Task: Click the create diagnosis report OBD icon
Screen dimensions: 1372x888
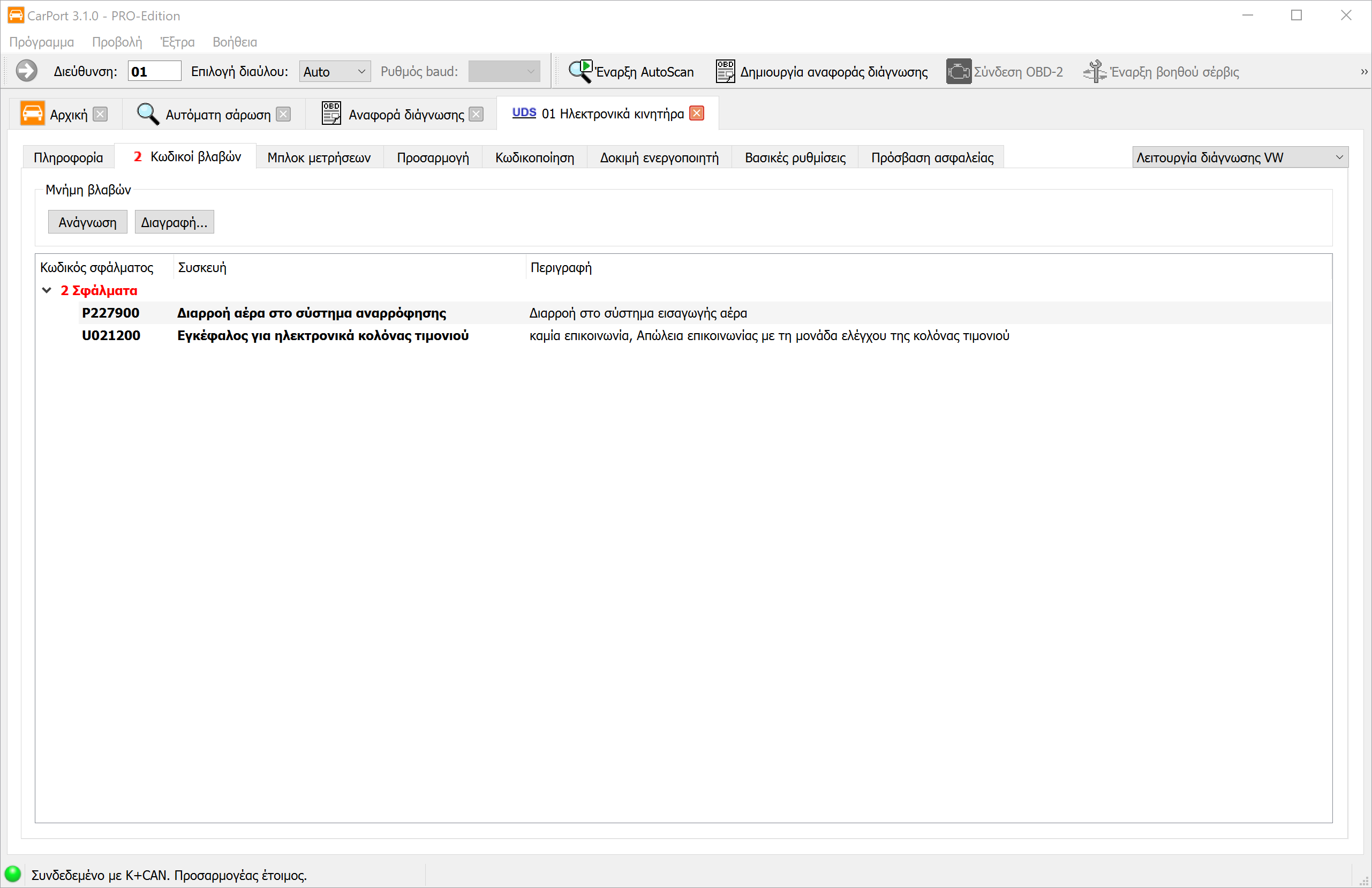Action: [x=725, y=72]
